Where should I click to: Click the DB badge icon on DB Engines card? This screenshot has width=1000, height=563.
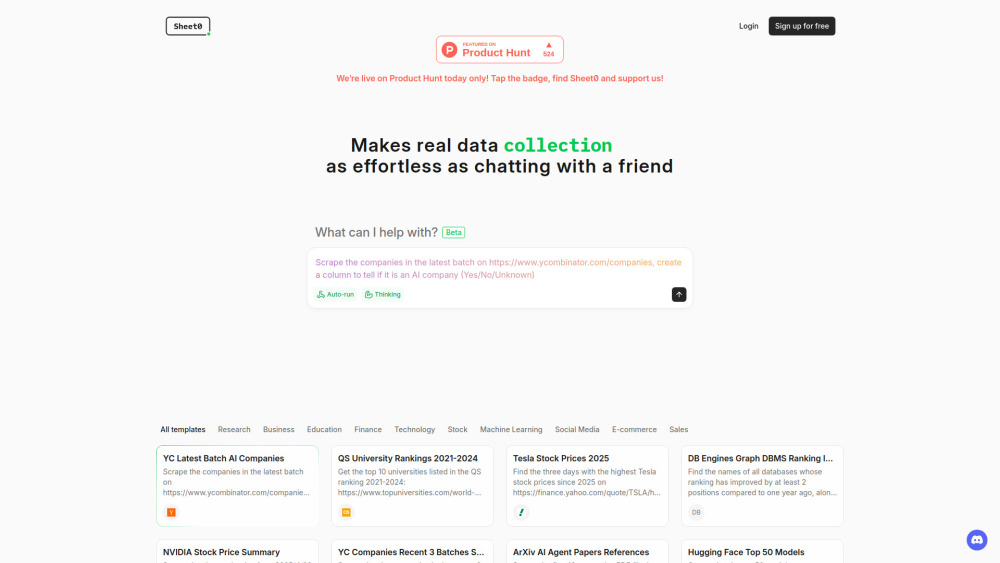pos(696,512)
